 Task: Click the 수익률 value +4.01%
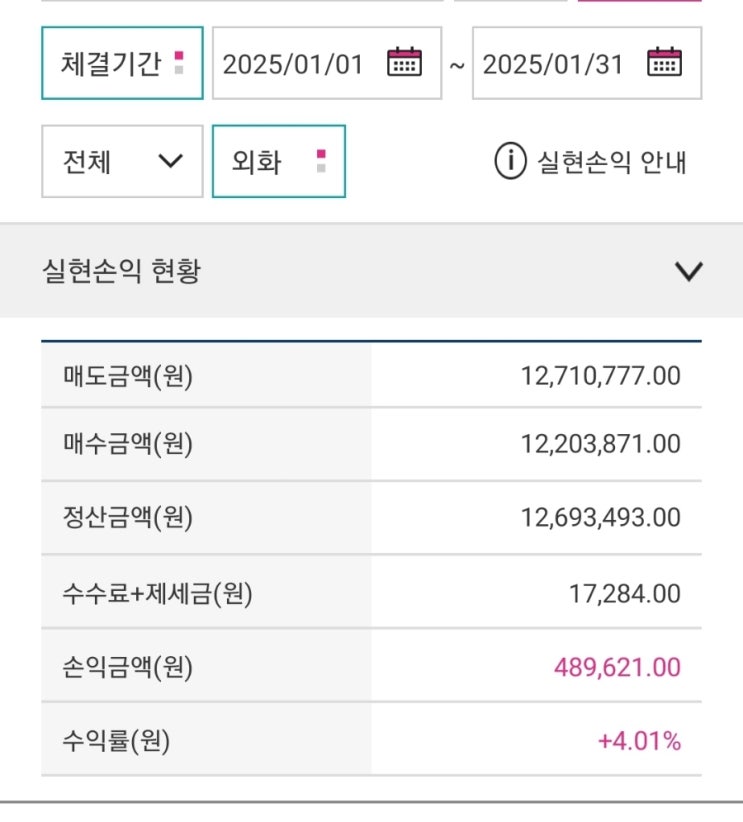coord(639,741)
